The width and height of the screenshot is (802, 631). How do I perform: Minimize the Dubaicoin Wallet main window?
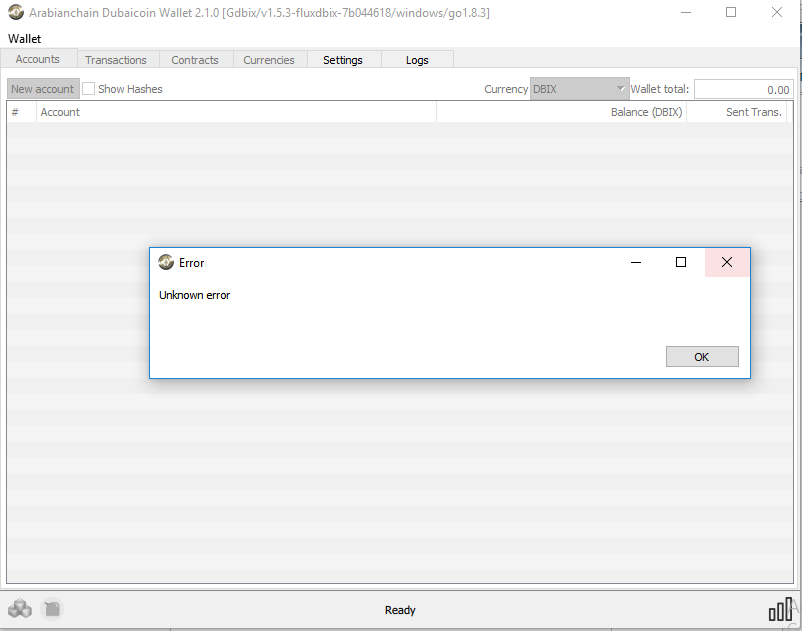686,12
